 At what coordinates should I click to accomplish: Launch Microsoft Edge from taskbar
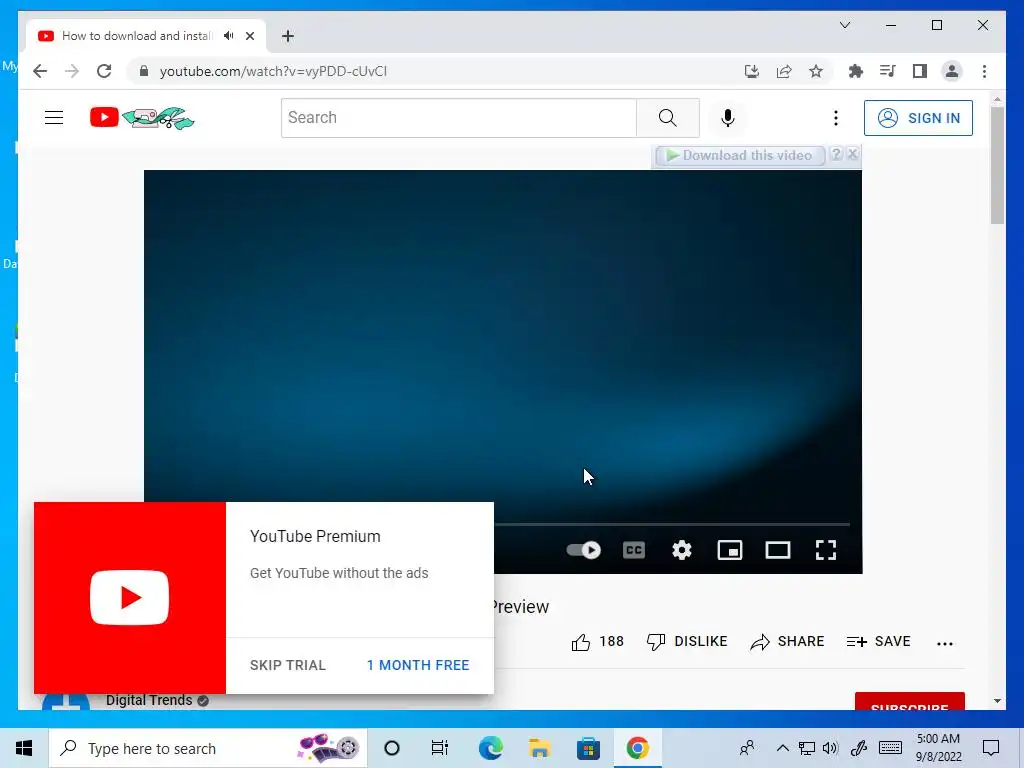click(491, 748)
